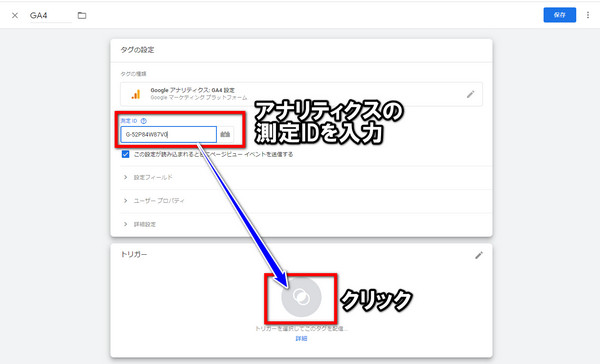
Task: Click the blue 保存 save button
Action: pos(559,15)
